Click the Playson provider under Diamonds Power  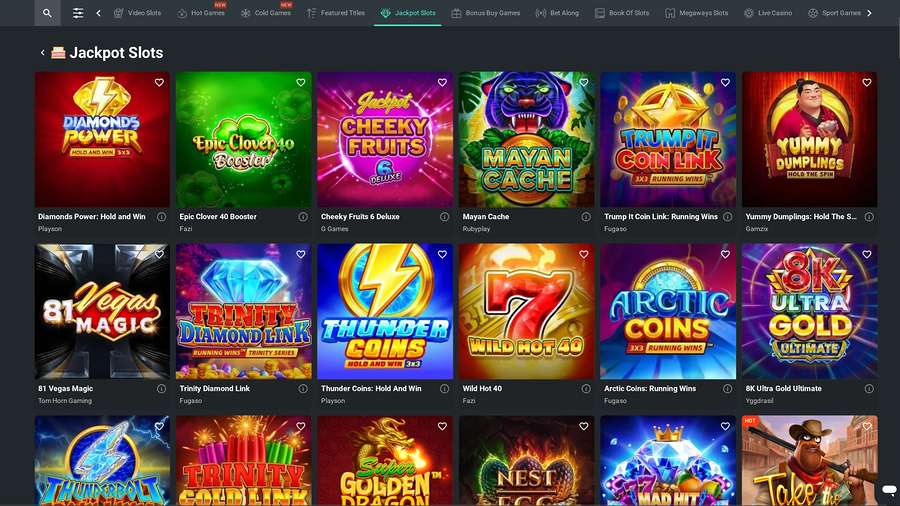pos(50,229)
